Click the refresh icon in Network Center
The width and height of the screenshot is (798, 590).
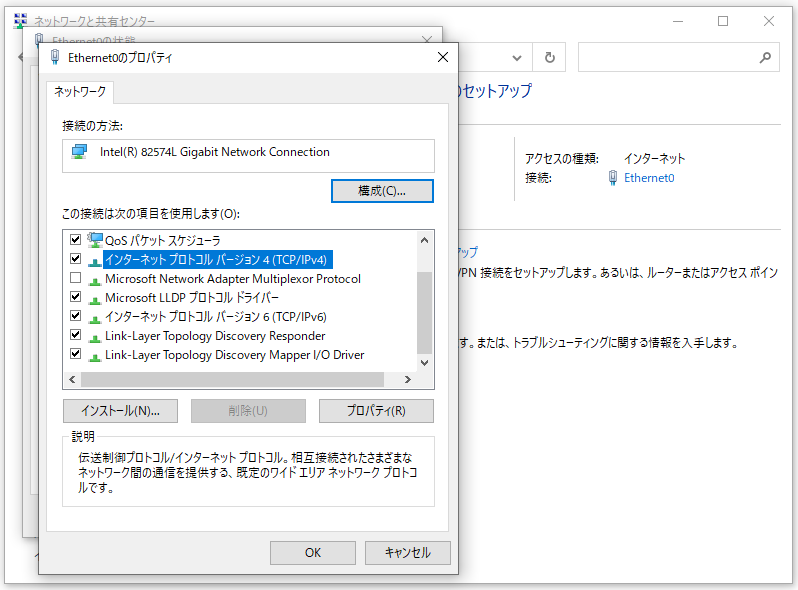coord(550,58)
